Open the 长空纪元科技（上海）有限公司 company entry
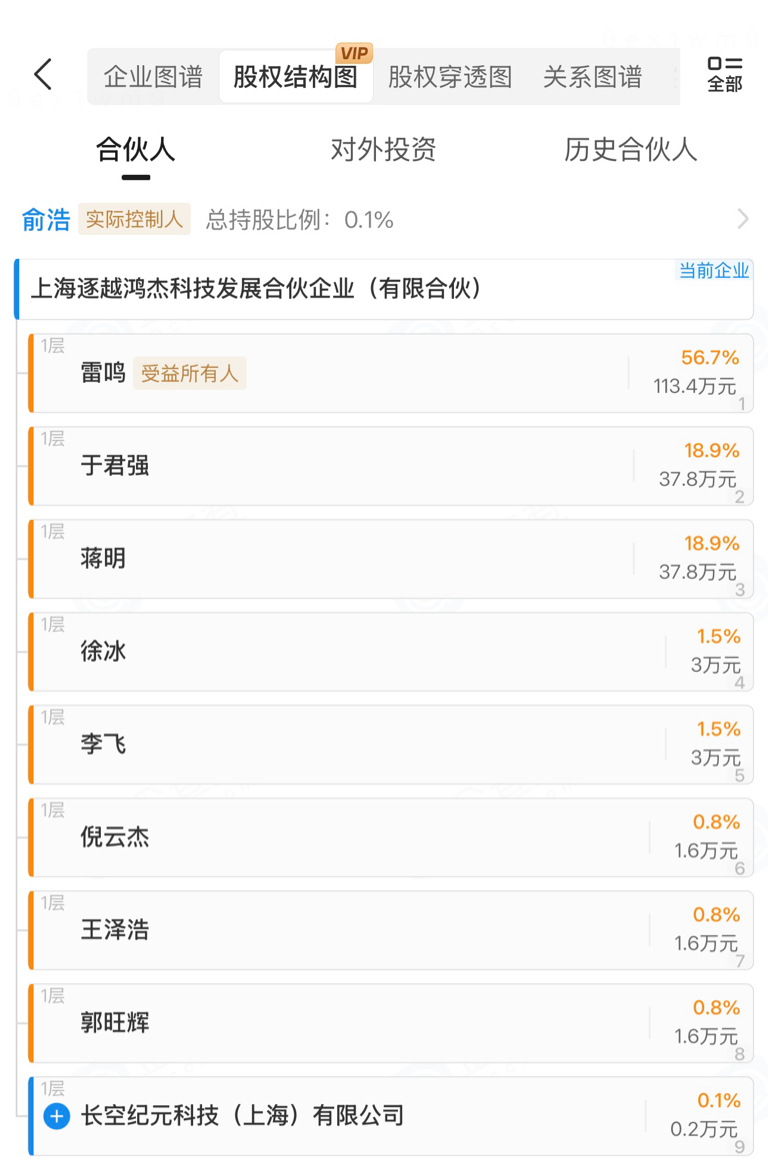768x1159 pixels. (243, 1116)
